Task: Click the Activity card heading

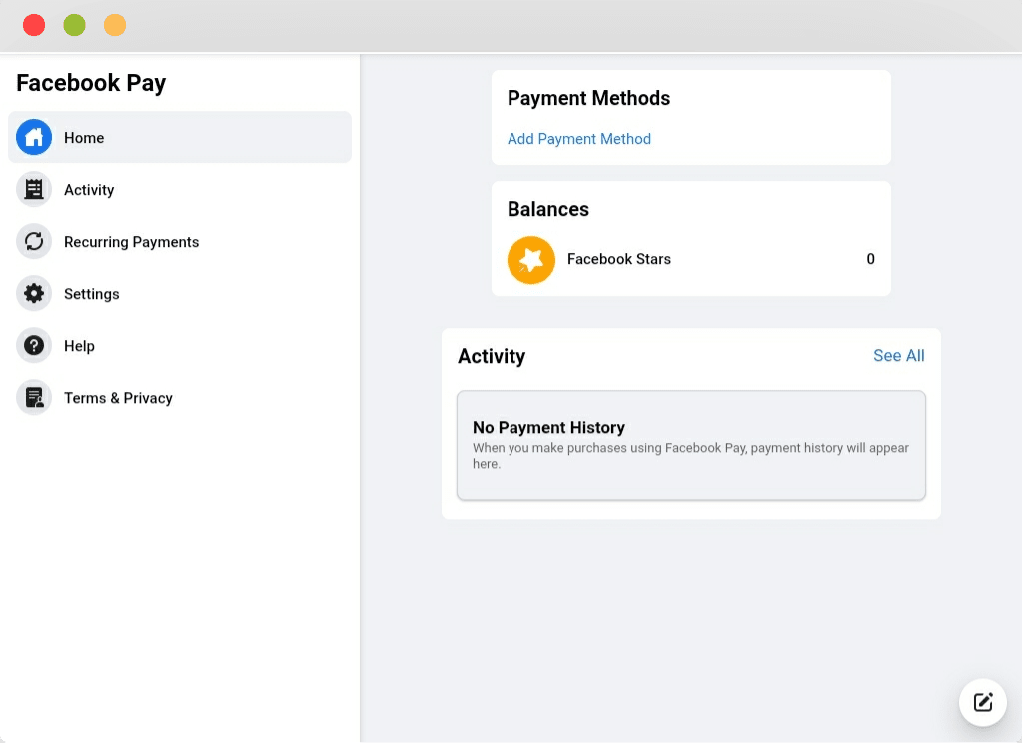Action: pyautogui.click(x=491, y=357)
